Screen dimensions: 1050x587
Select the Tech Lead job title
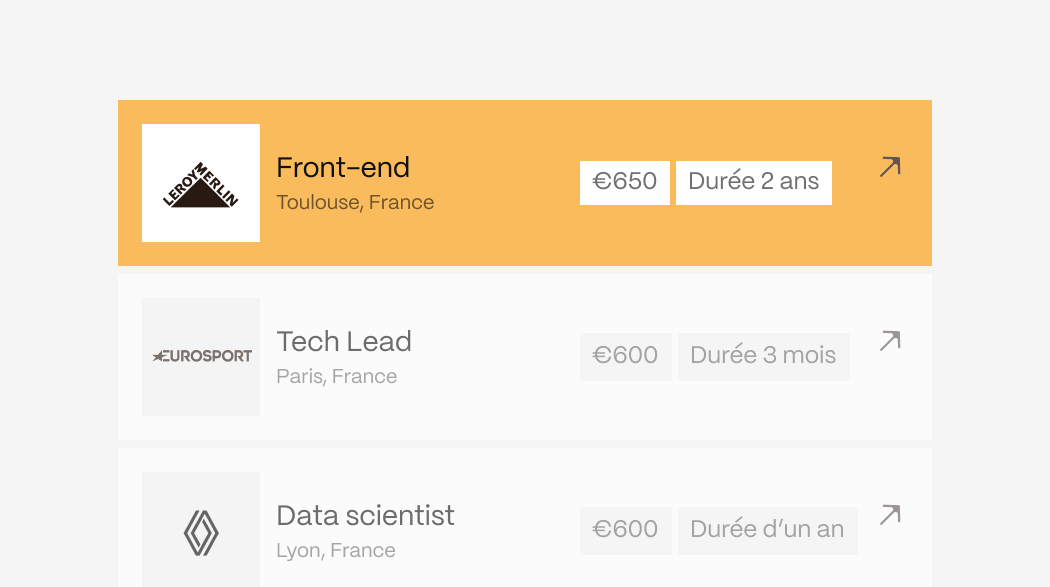pos(344,341)
